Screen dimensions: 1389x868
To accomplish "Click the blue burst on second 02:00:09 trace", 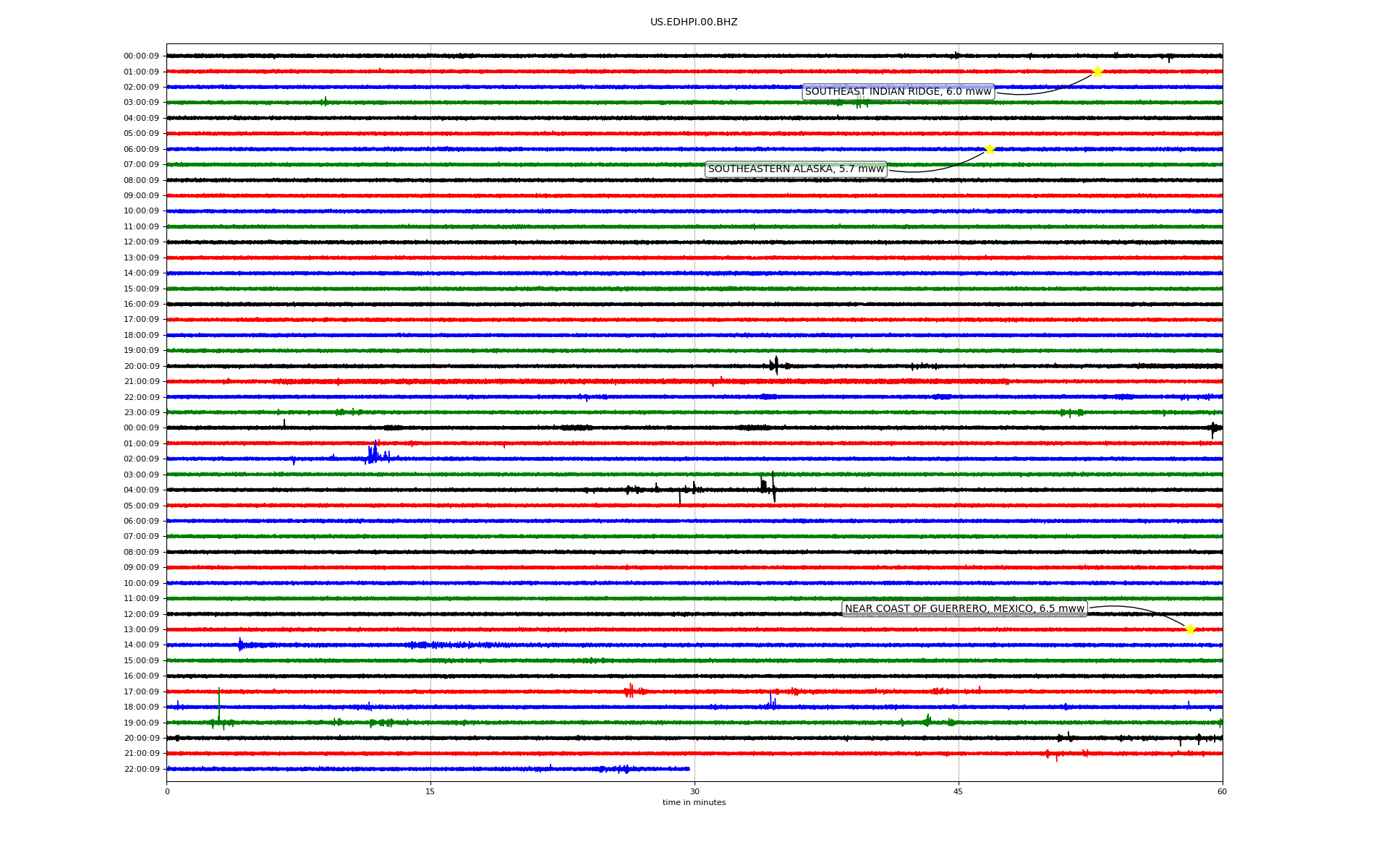I will click(374, 454).
